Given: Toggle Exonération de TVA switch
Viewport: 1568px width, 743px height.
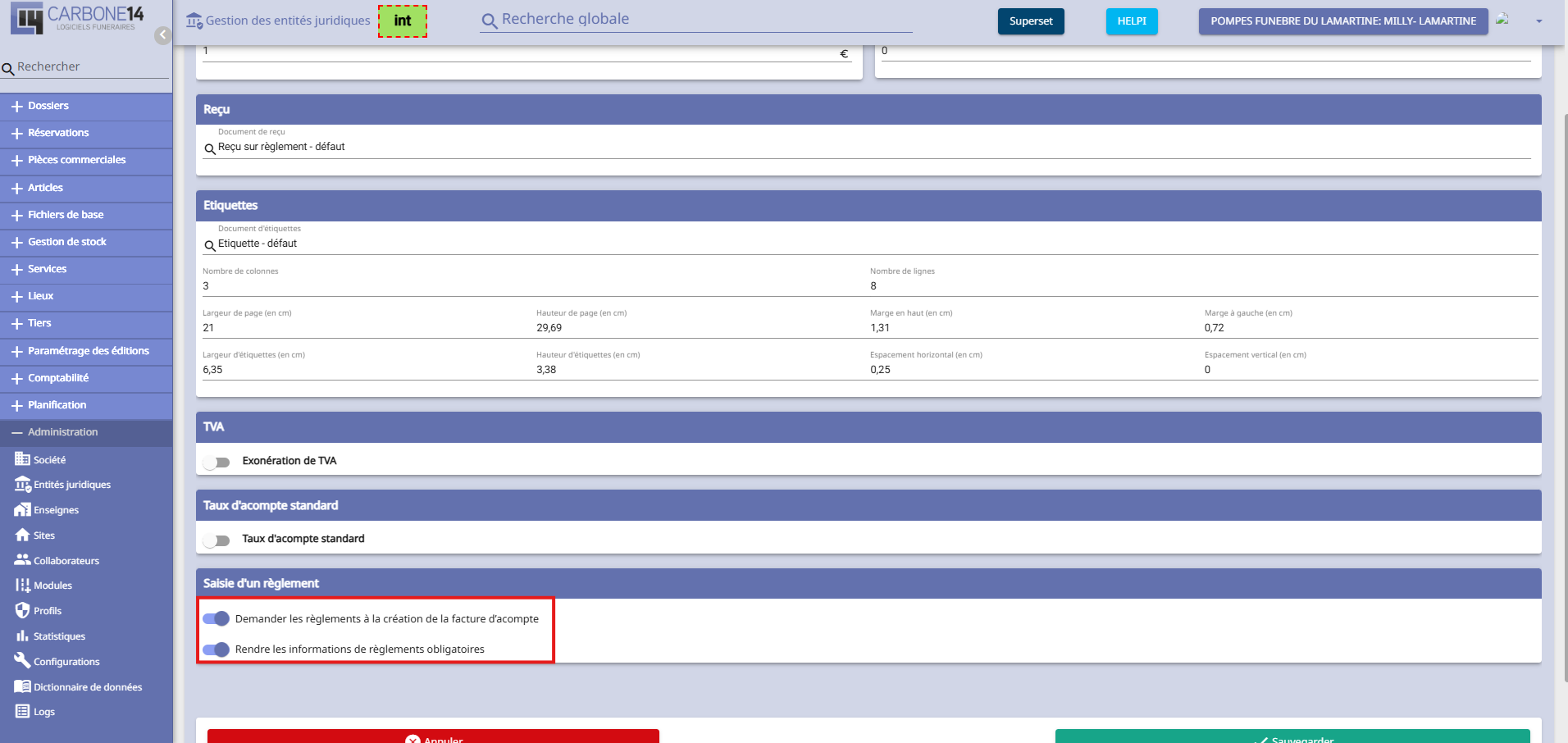Looking at the screenshot, I should [x=217, y=462].
